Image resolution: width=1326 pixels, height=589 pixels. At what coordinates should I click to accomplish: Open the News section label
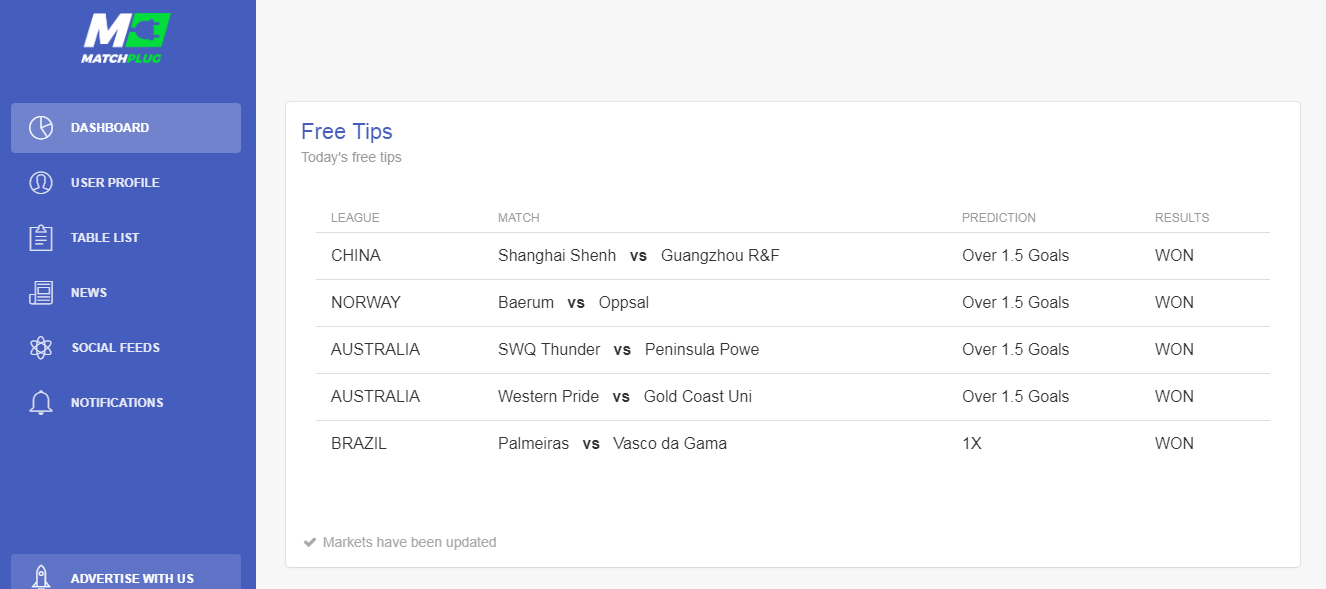[89, 293]
